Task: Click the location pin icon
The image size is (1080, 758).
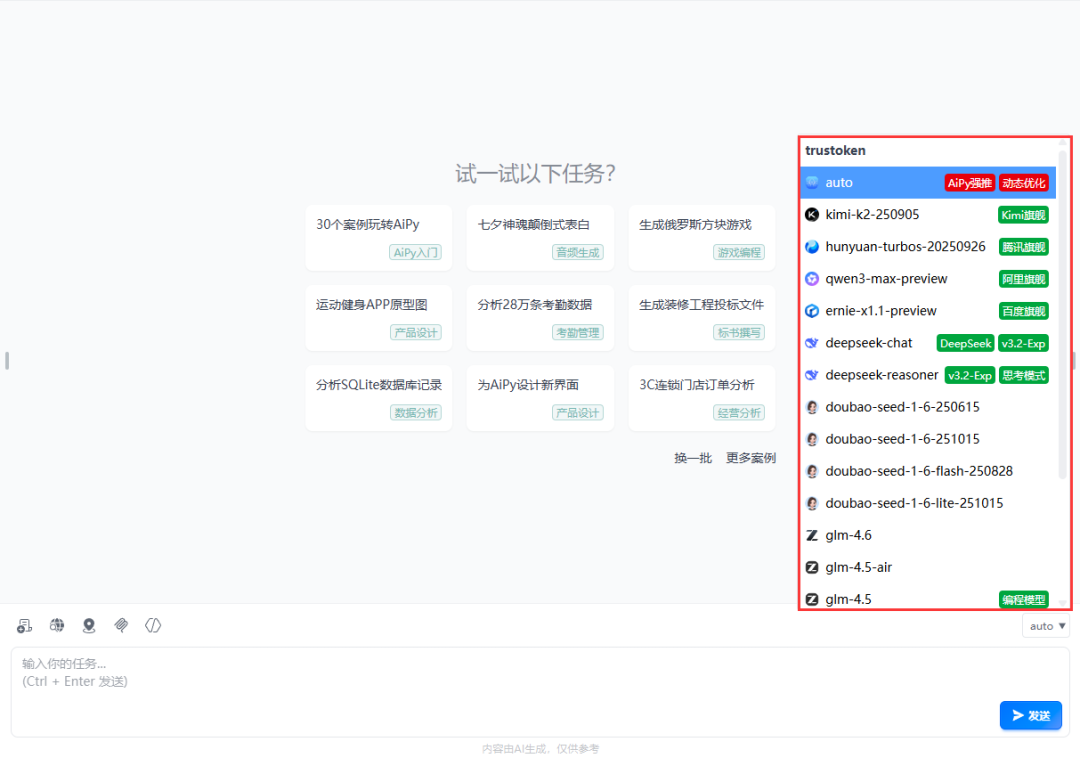Action: (89, 625)
